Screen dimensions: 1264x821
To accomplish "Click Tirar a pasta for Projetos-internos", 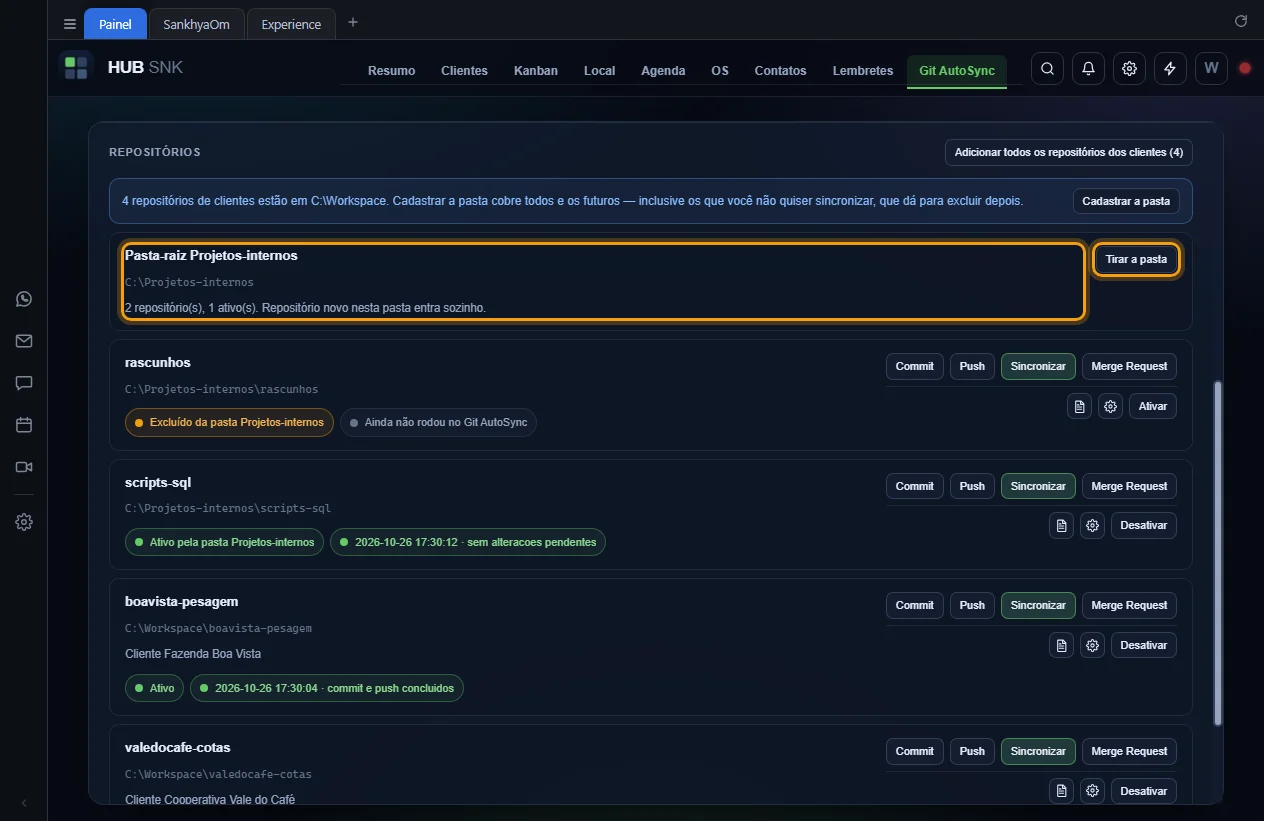I will [1136, 259].
